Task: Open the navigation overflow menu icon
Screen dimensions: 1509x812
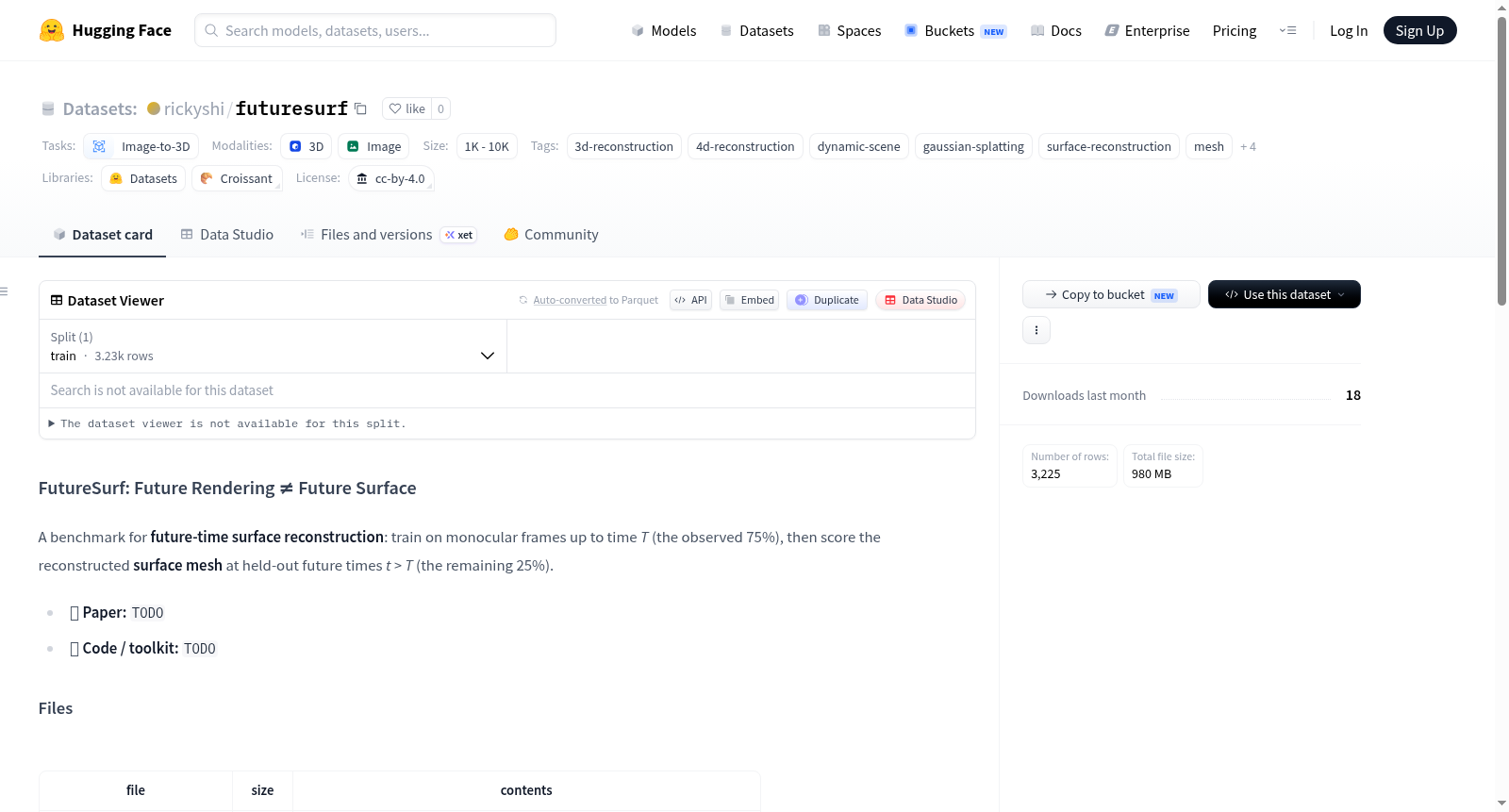Action: pyautogui.click(x=1287, y=30)
